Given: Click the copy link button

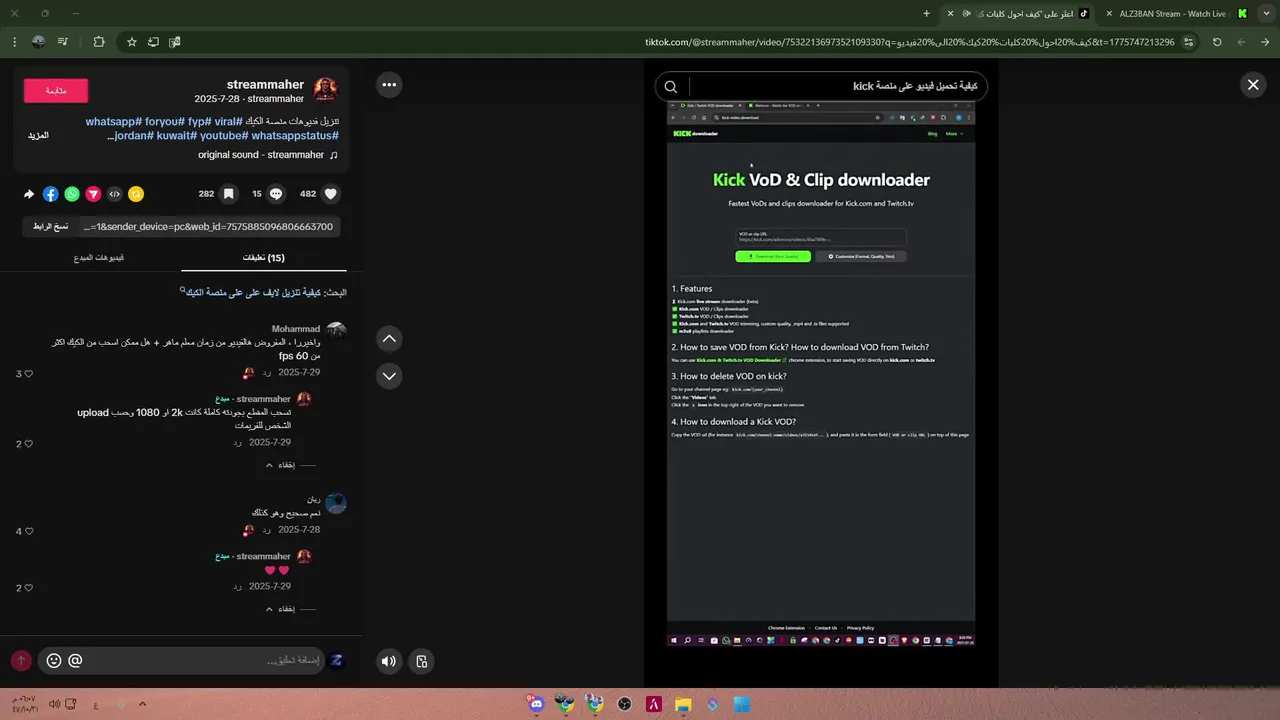Looking at the screenshot, I should point(50,227).
